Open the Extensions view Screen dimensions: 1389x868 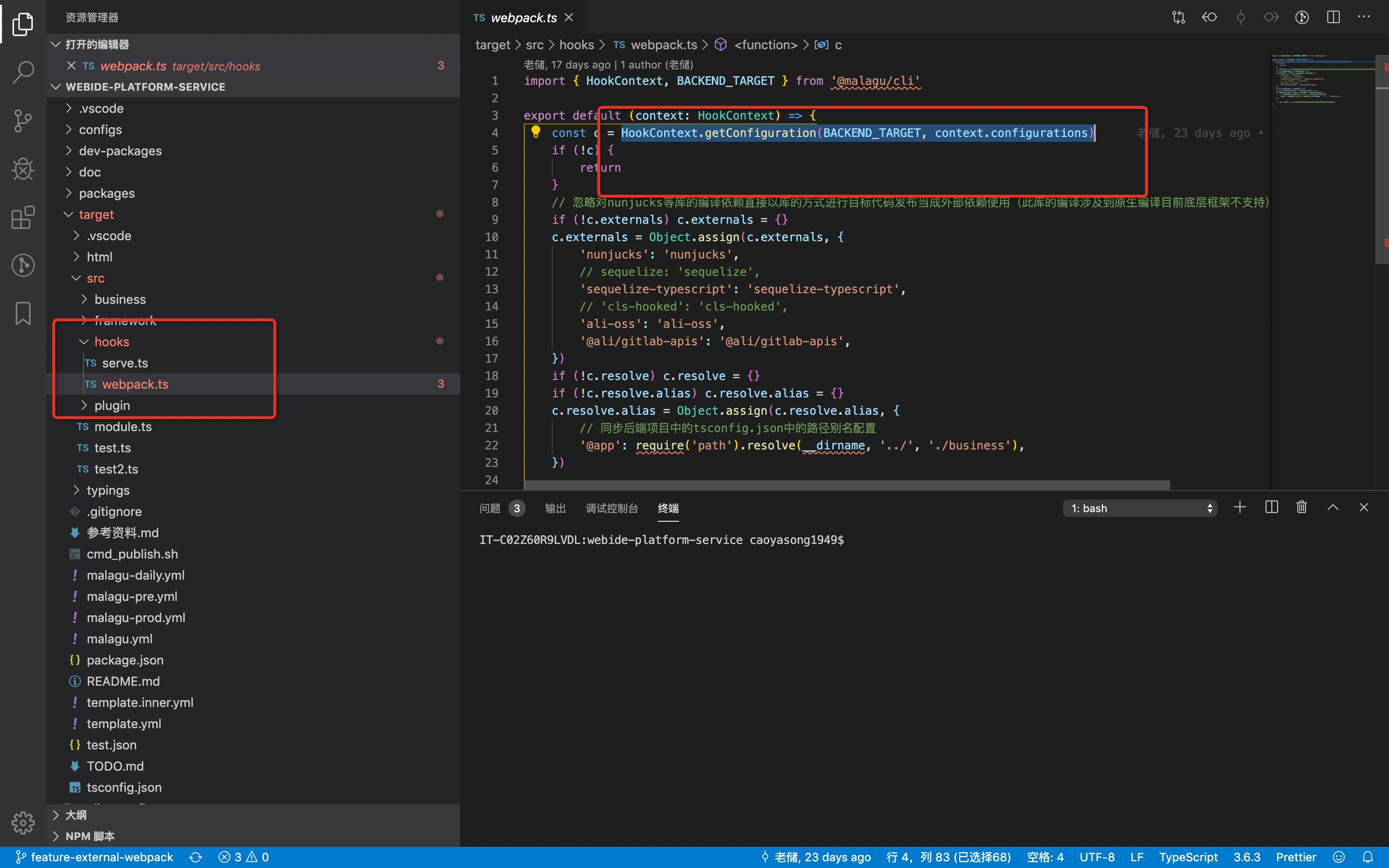(x=23, y=217)
